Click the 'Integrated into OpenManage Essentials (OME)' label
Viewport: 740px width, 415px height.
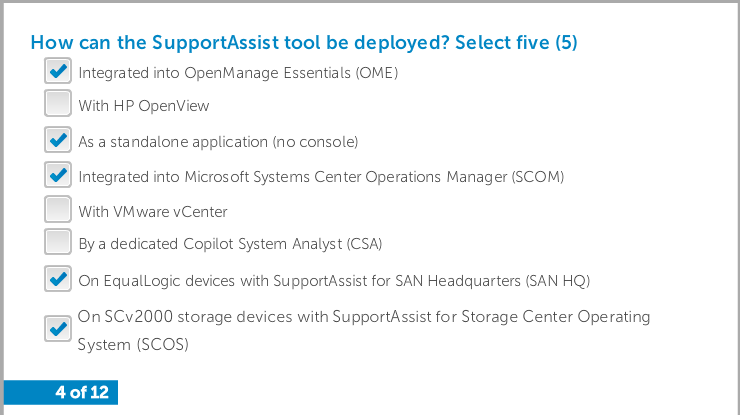tap(238, 73)
